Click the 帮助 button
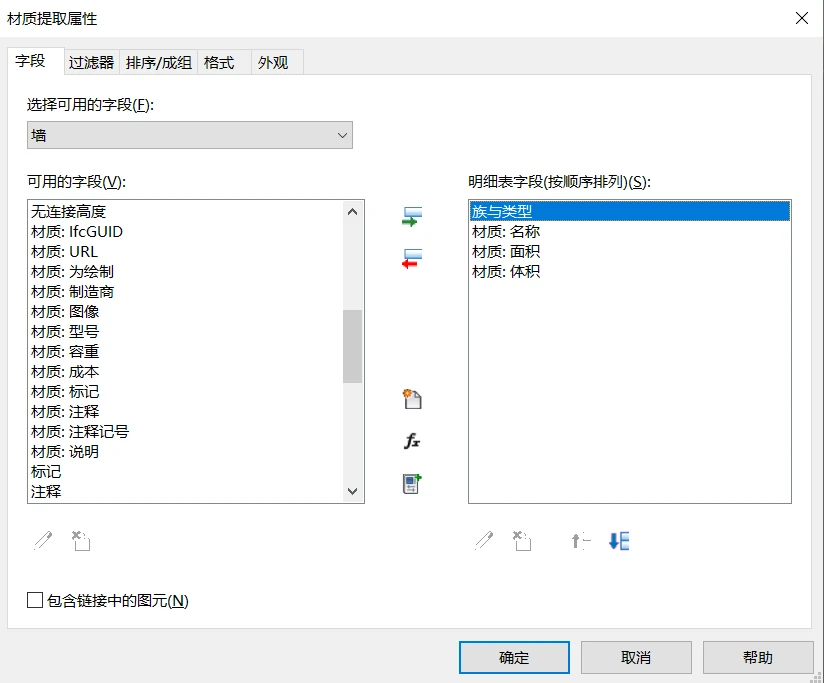This screenshot has width=824, height=683. tap(758, 657)
